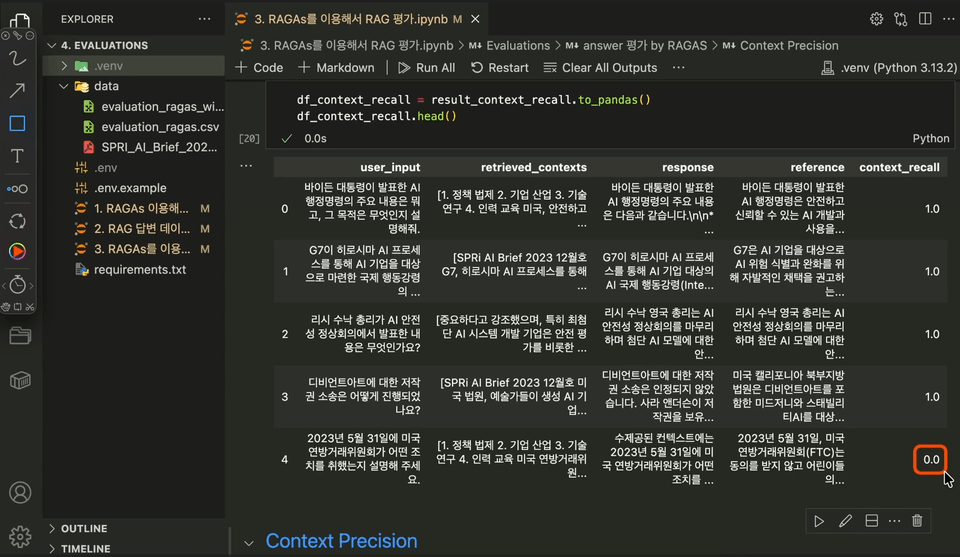Open the rainbow color ring picker
Screen dimensions: 960x557
pos(17,251)
